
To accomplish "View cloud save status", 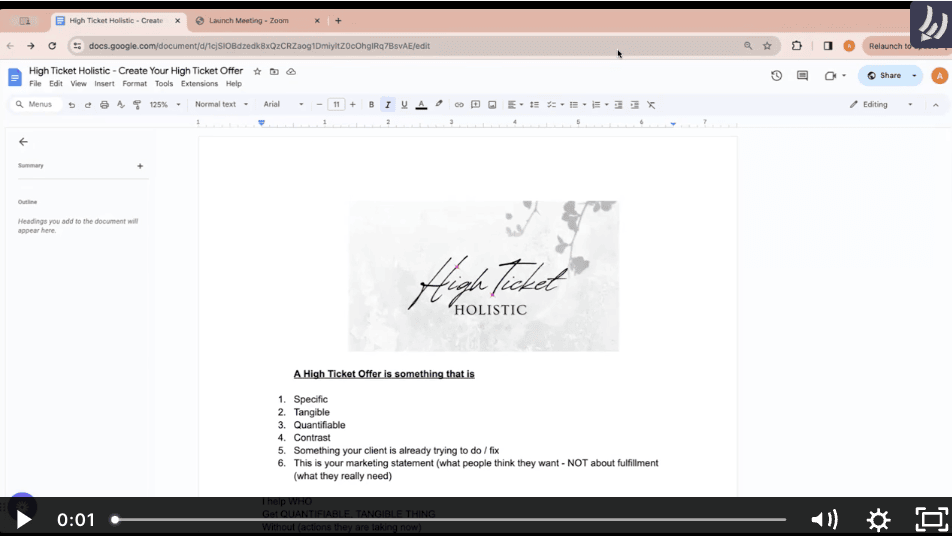I will click(x=291, y=72).
